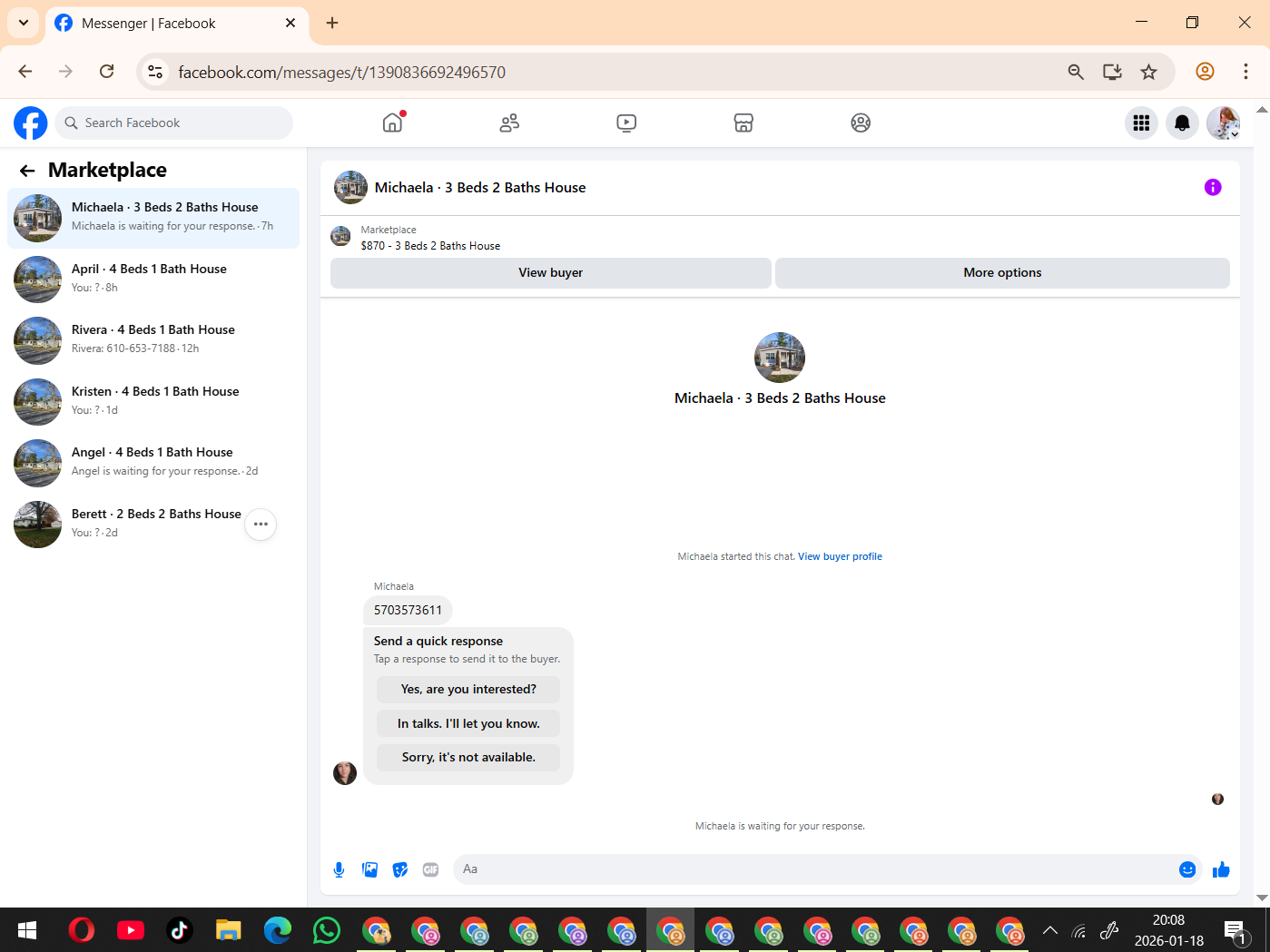Open site information icon in address bar
The width and height of the screenshot is (1270, 952).
pyautogui.click(x=155, y=72)
